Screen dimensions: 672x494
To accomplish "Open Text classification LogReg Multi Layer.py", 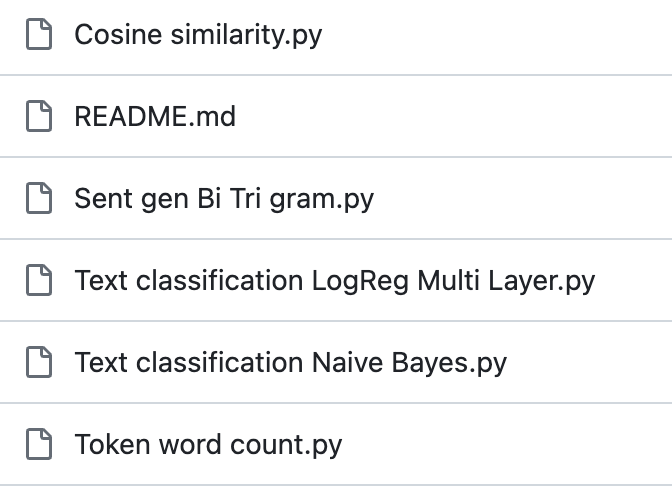I will coord(335,281).
